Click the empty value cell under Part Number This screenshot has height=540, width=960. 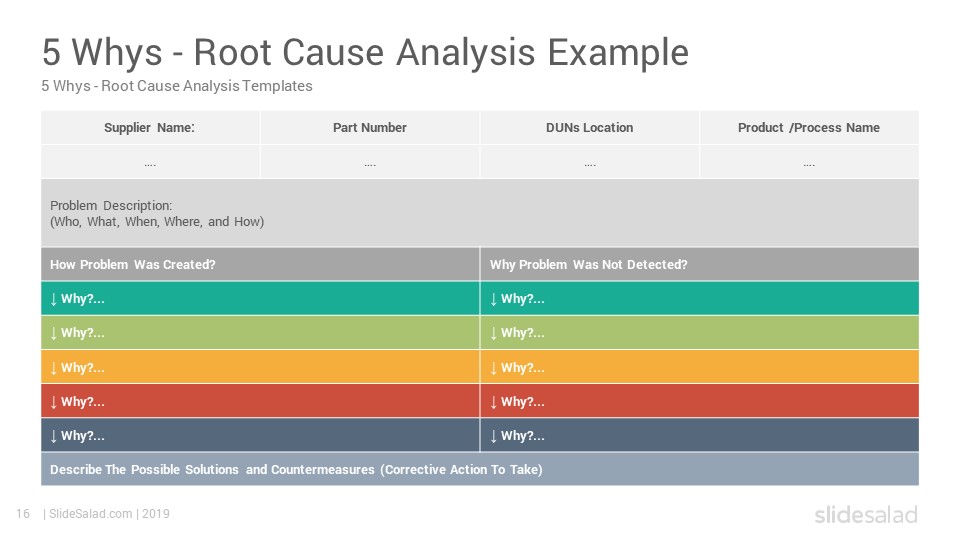point(370,162)
